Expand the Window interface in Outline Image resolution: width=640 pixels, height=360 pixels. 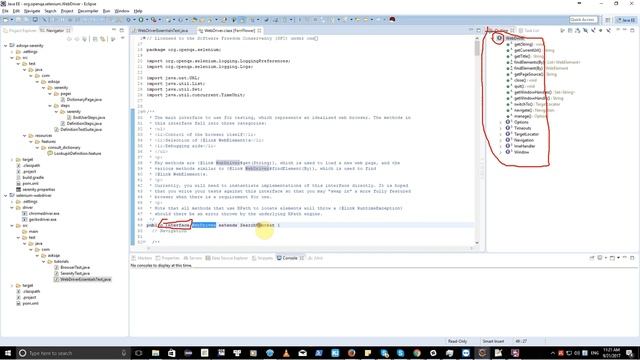[501, 152]
